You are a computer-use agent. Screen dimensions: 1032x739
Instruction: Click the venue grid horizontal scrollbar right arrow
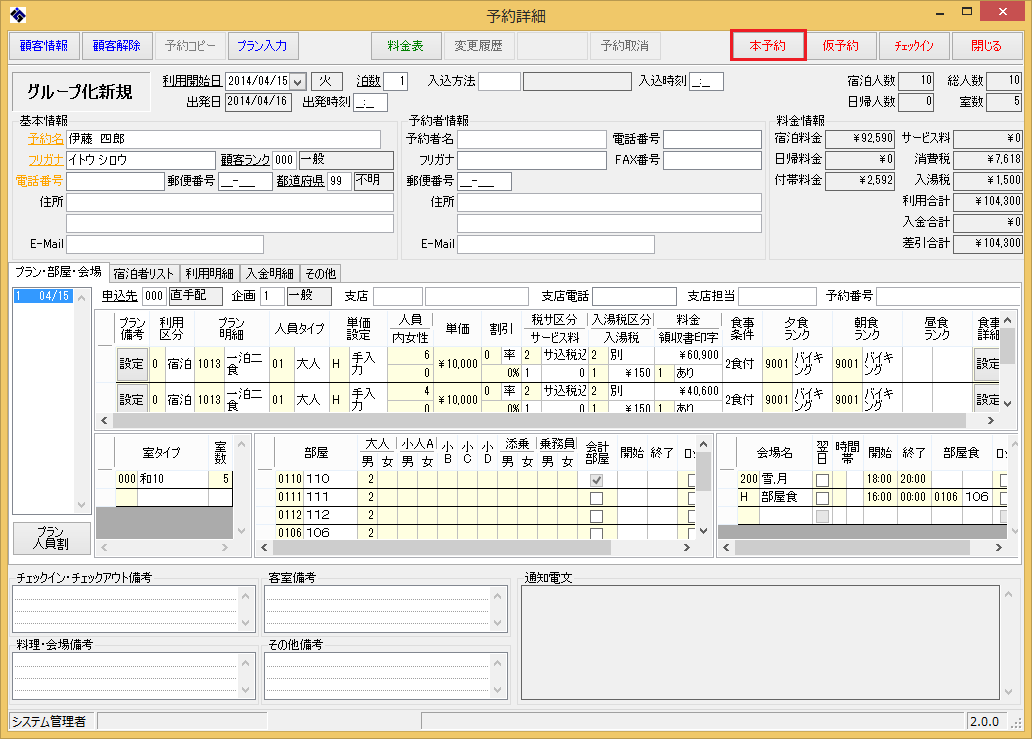(x=998, y=548)
